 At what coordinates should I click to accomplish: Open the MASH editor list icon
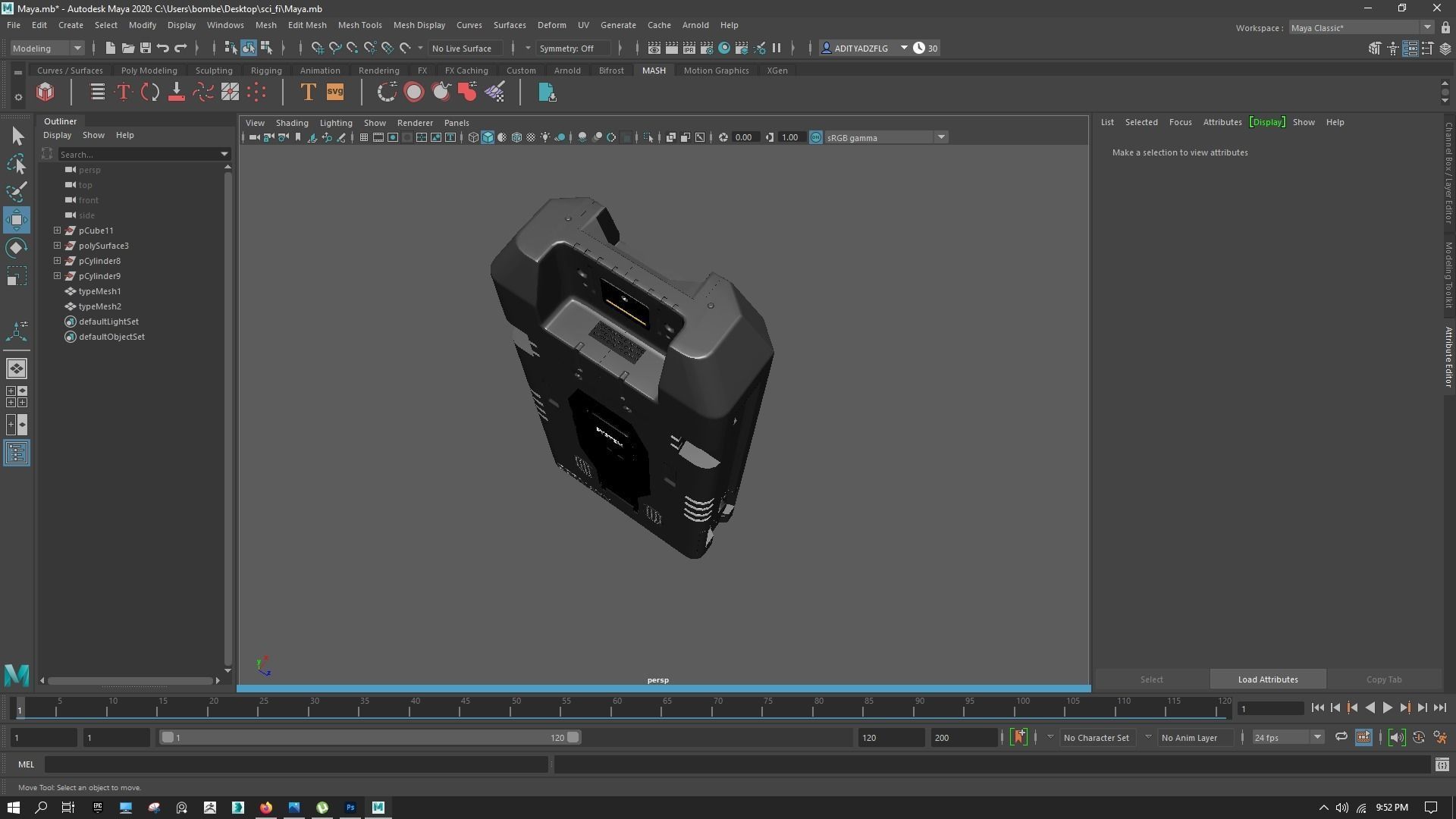(x=97, y=93)
